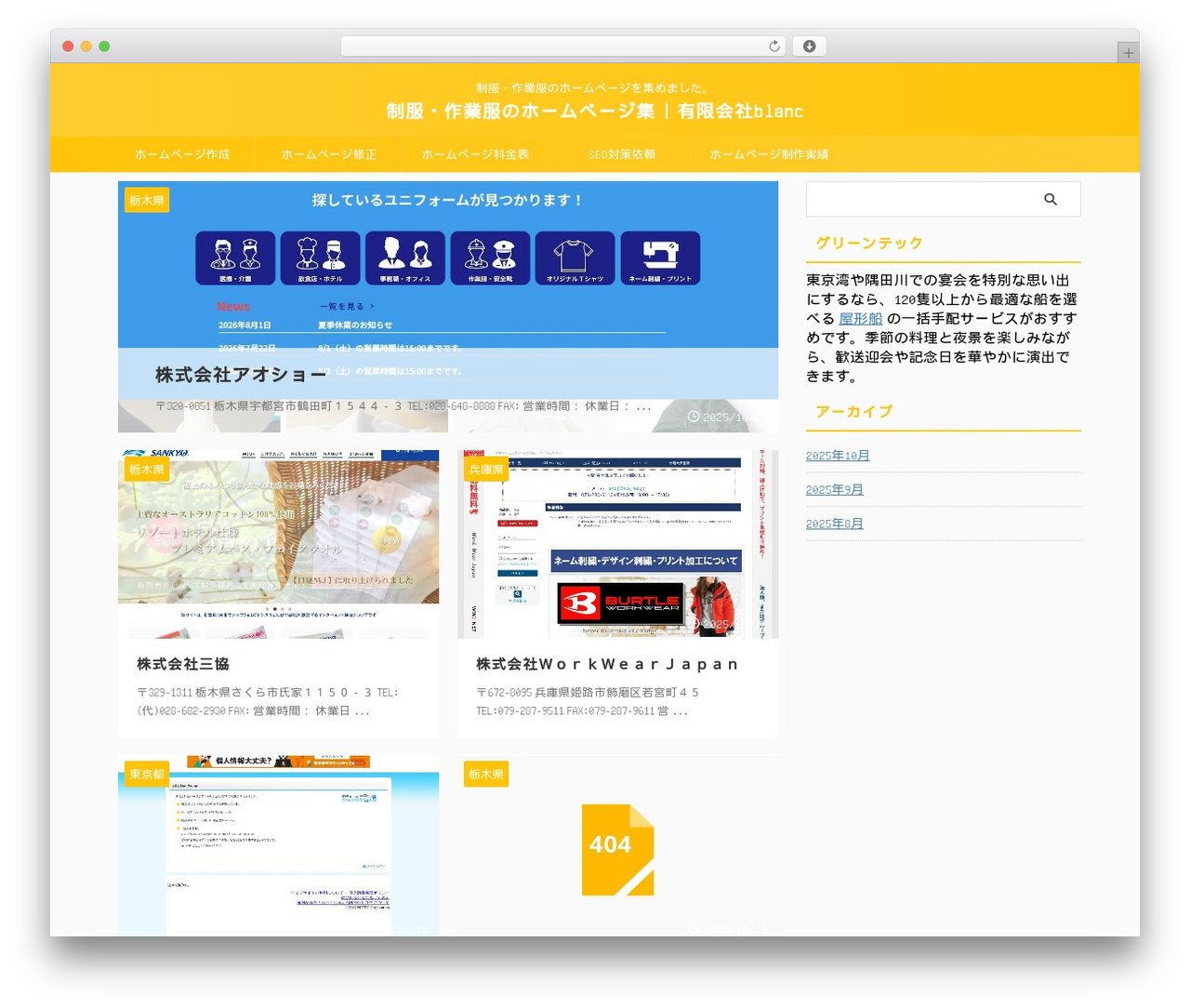Click the yellow minimize window button

pyautogui.click(x=86, y=46)
